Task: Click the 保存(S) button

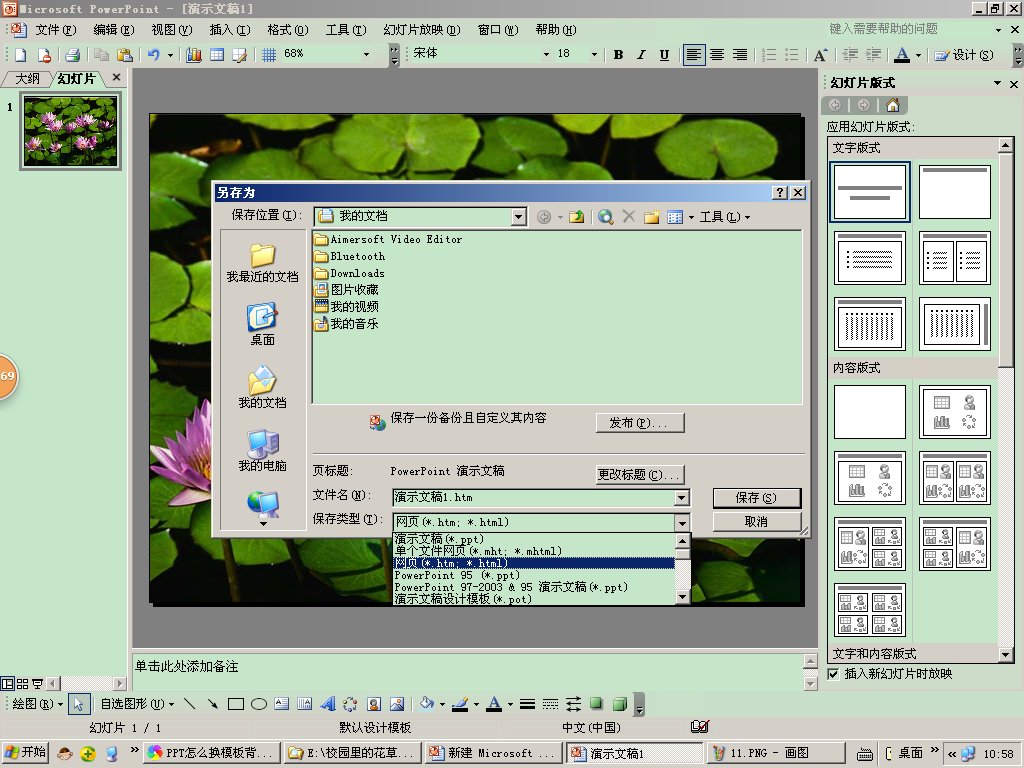Action: (x=756, y=497)
